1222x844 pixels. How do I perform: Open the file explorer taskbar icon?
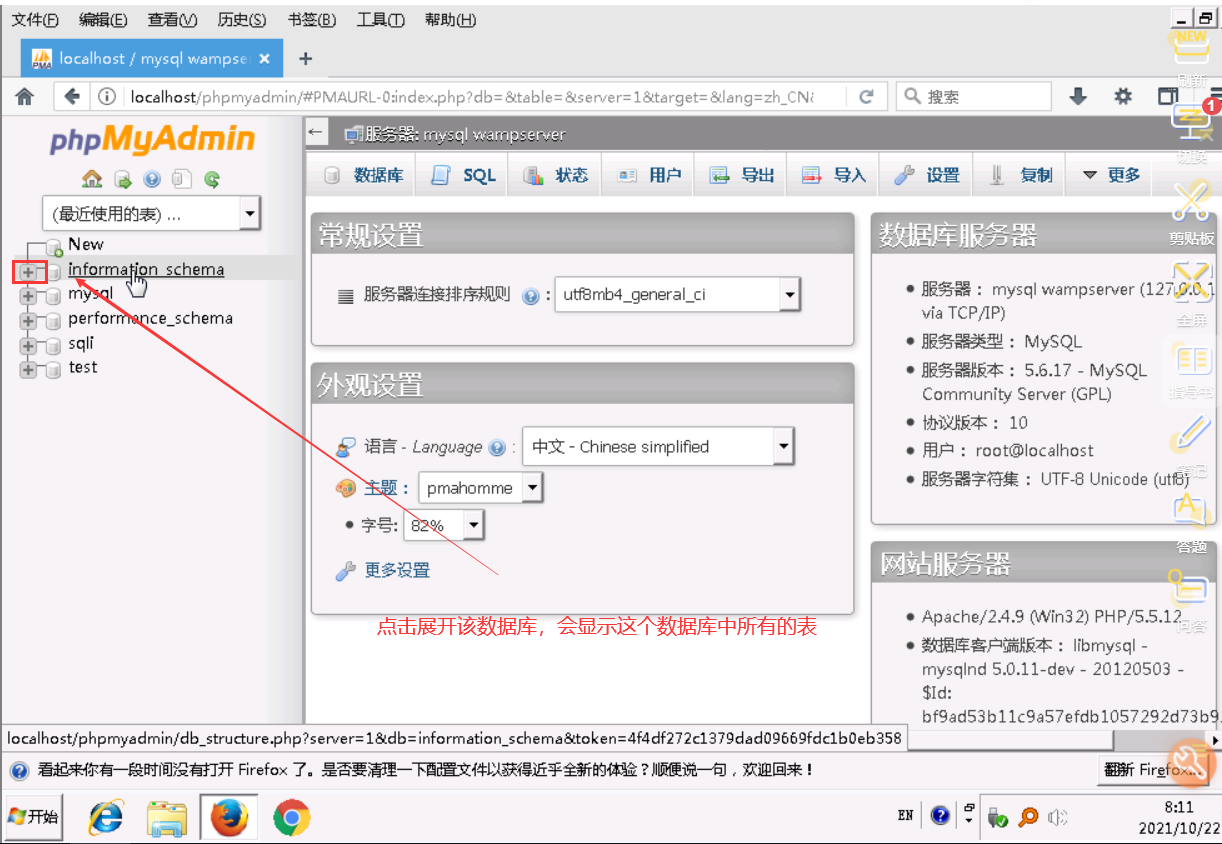point(167,818)
